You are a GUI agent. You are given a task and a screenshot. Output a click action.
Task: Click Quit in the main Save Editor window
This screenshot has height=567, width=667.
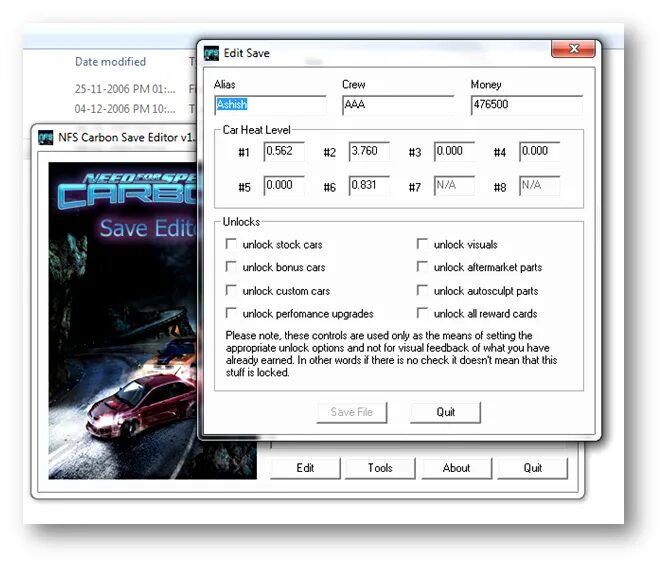[x=533, y=468]
